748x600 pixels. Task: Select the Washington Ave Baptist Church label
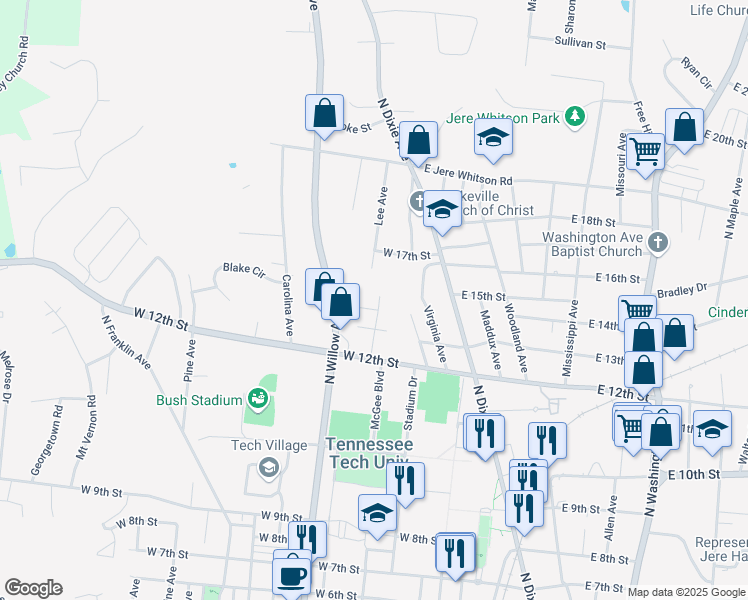(x=593, y=244)
